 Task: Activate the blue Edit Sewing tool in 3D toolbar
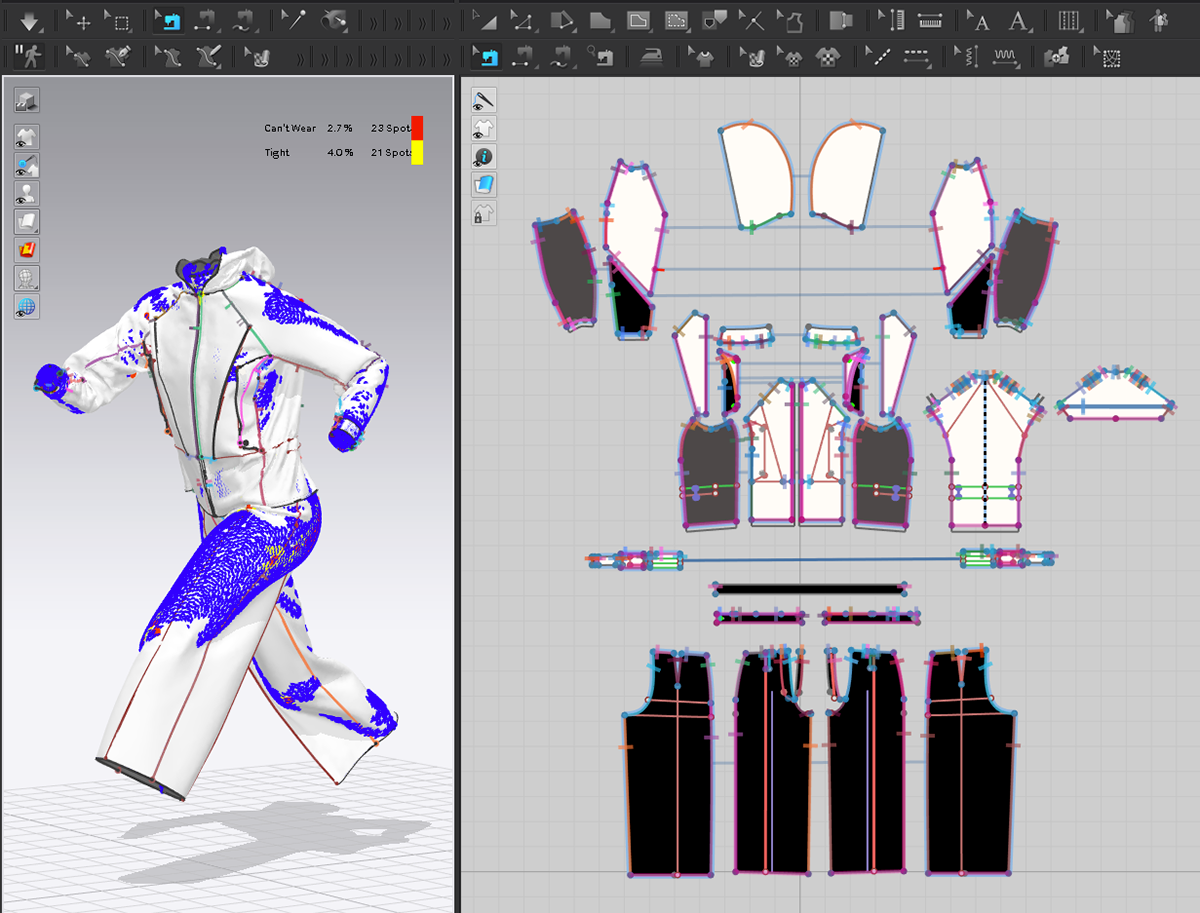(x=169, y=20)
